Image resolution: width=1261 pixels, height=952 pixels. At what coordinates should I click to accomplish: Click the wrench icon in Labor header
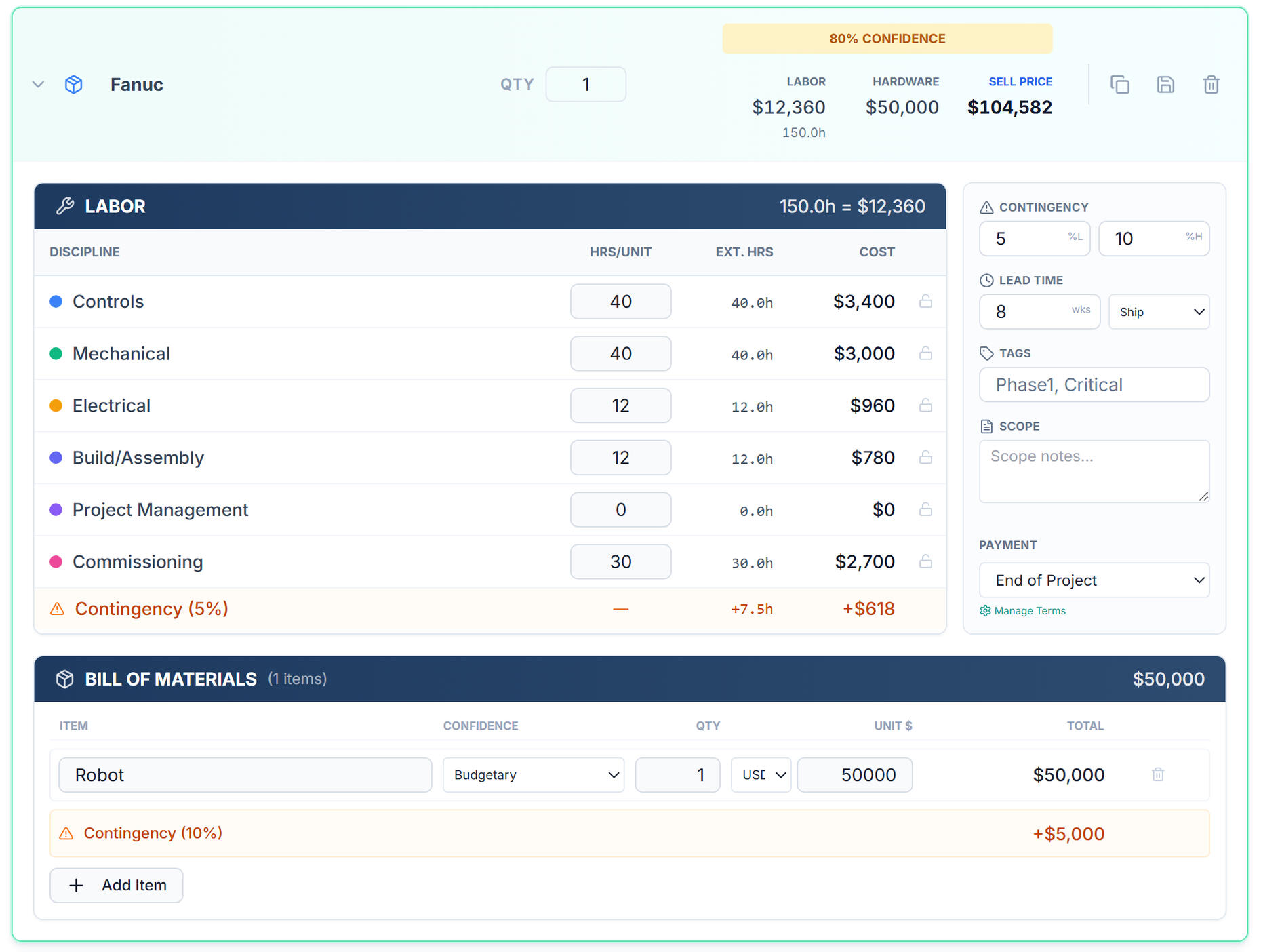65,206
